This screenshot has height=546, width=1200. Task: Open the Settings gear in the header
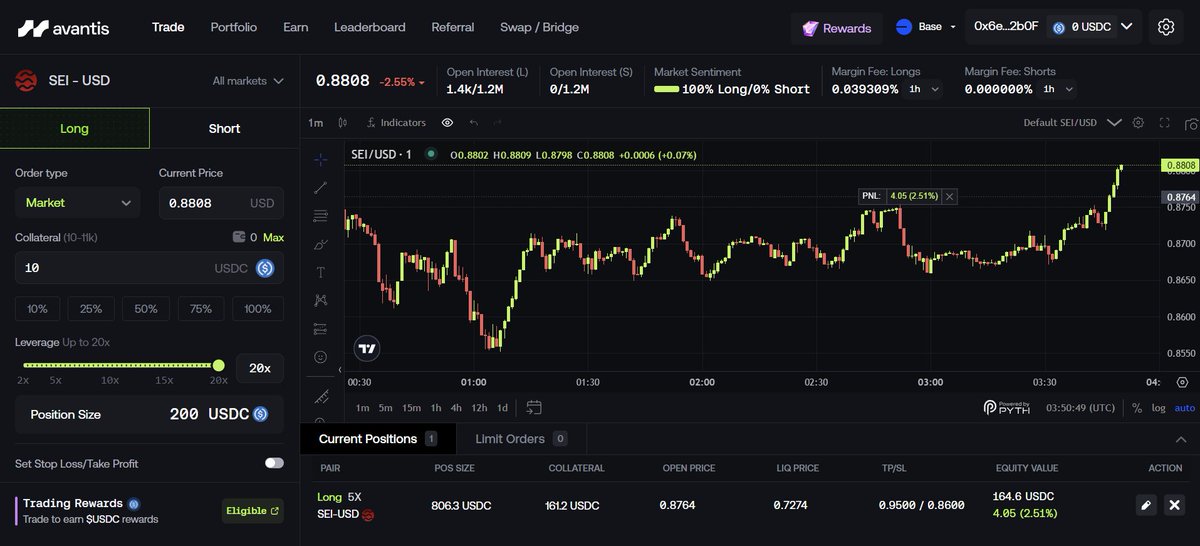click(1166, 28)
